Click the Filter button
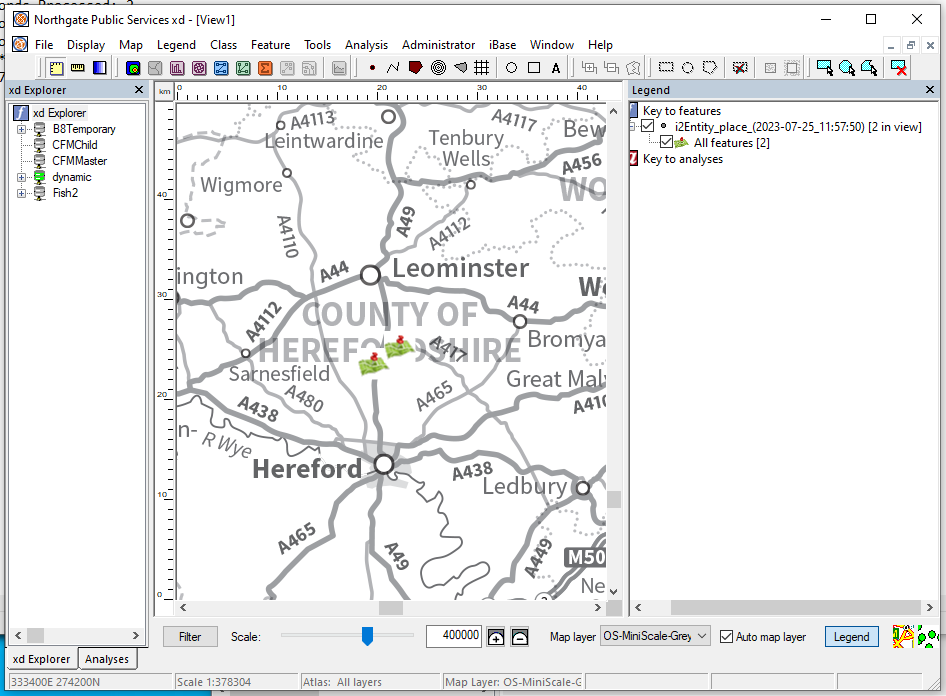Screen dimensions: 946x696 click(x=190, y=636)
